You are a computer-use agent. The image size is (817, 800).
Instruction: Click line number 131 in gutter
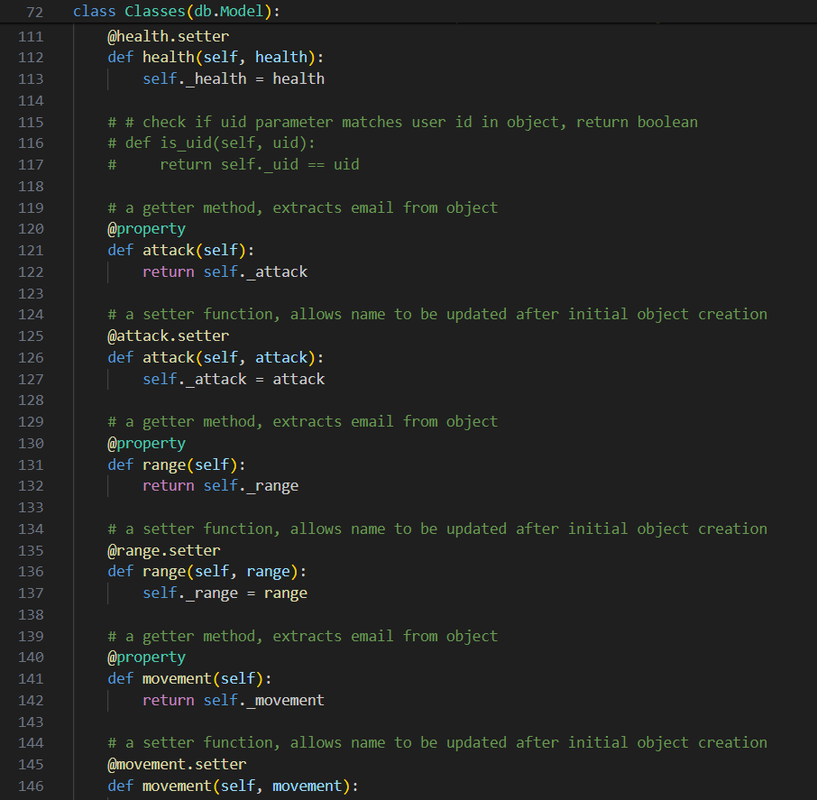(31, 465)
